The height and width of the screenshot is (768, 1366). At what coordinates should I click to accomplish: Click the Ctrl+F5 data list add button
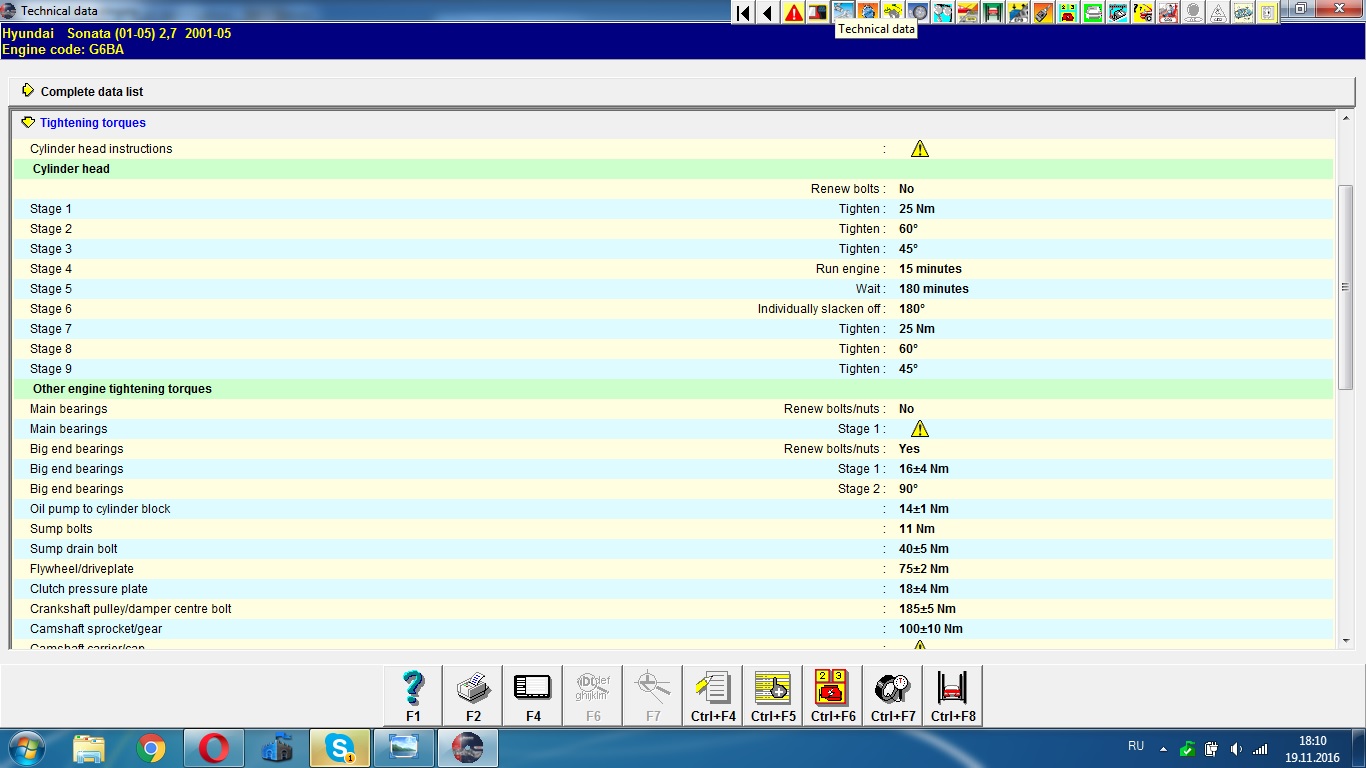tap(773, 694)
